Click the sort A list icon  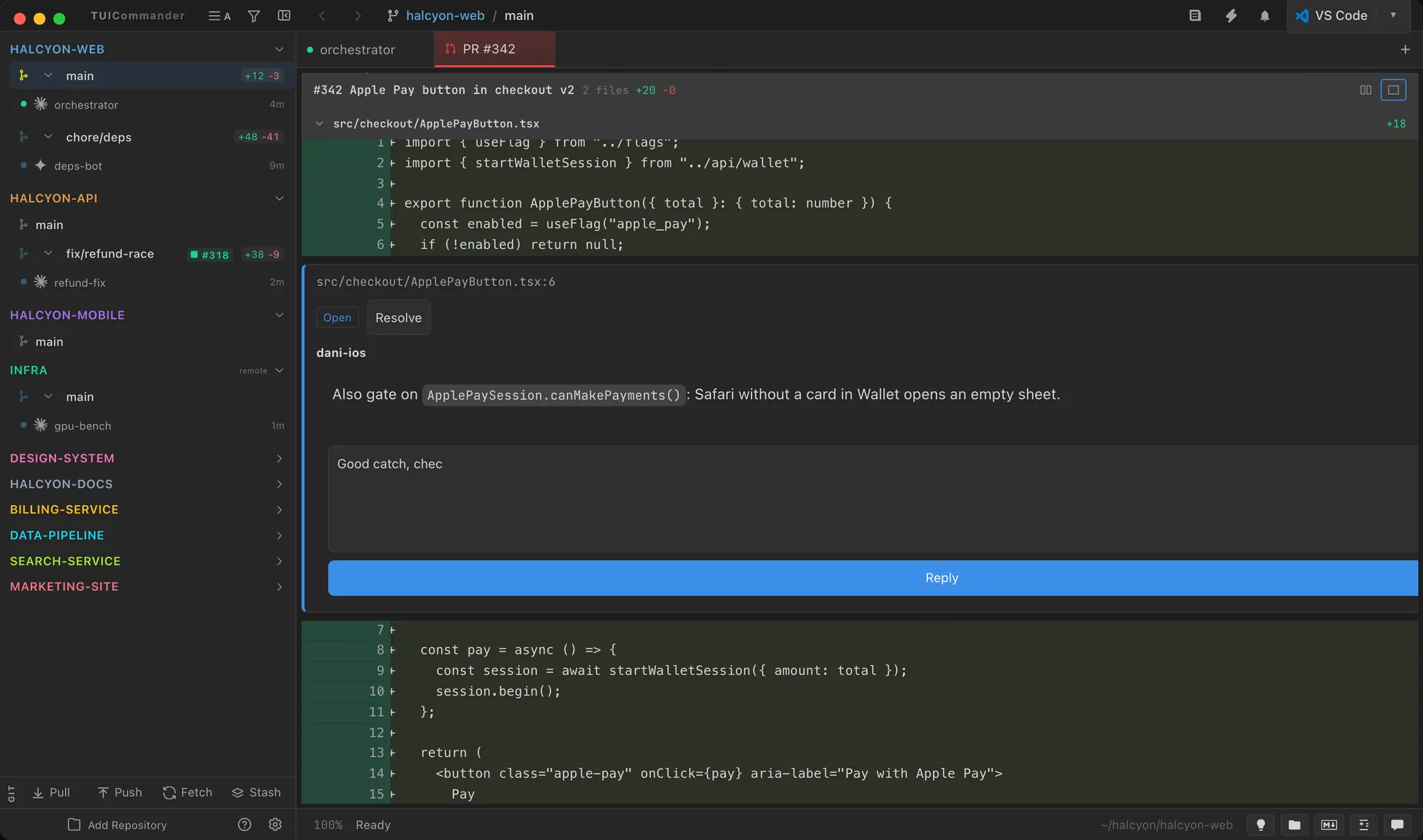pos(219,16)
